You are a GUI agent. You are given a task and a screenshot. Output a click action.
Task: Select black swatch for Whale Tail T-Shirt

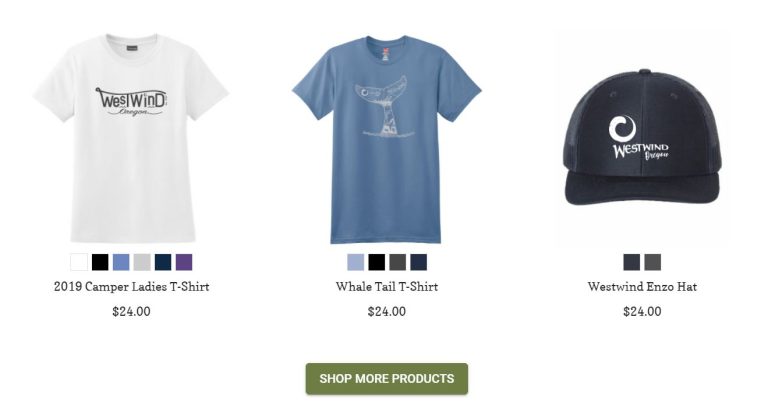377,262
